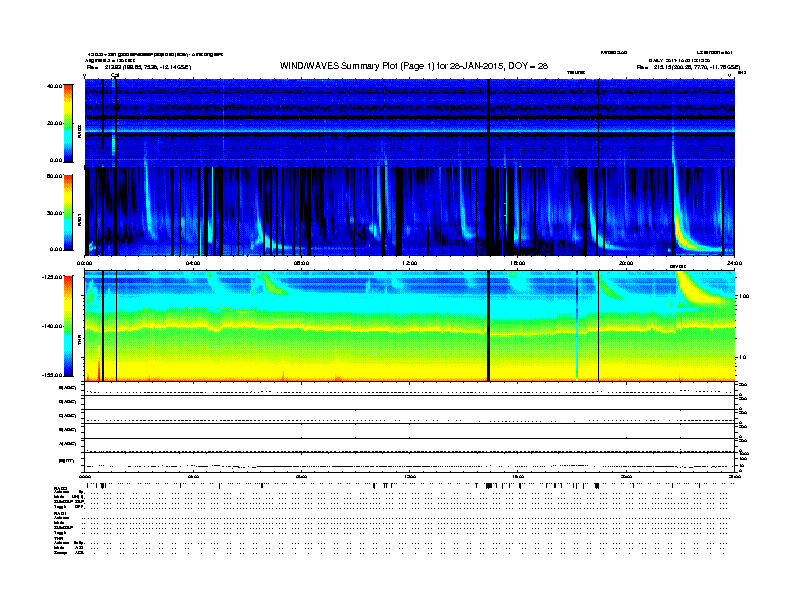Click the 100 frequency tick right of TNR panel
This screenshot has width=792, height=612.
tap(744, 296)
